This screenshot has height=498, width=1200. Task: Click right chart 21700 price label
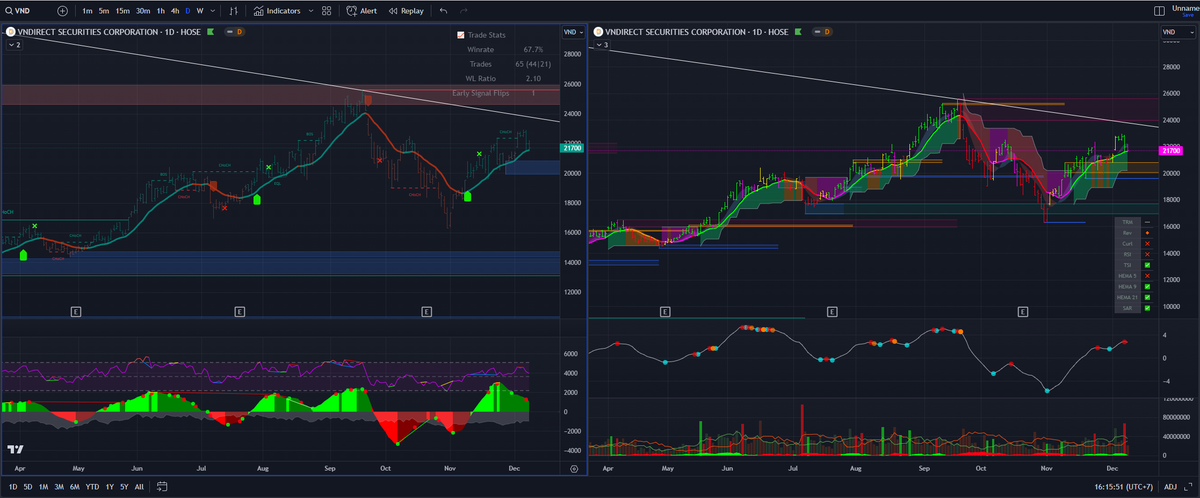click(1171, 150)
